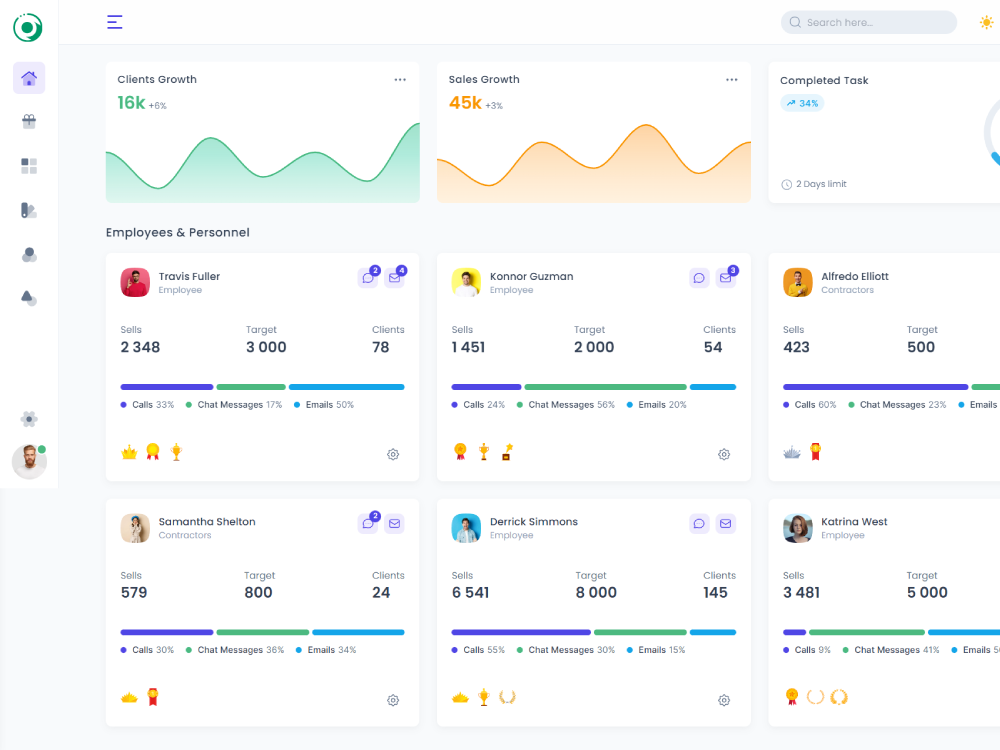Open Sales Growth three-dot menu
1000x750 pixels.
(732, 80)
